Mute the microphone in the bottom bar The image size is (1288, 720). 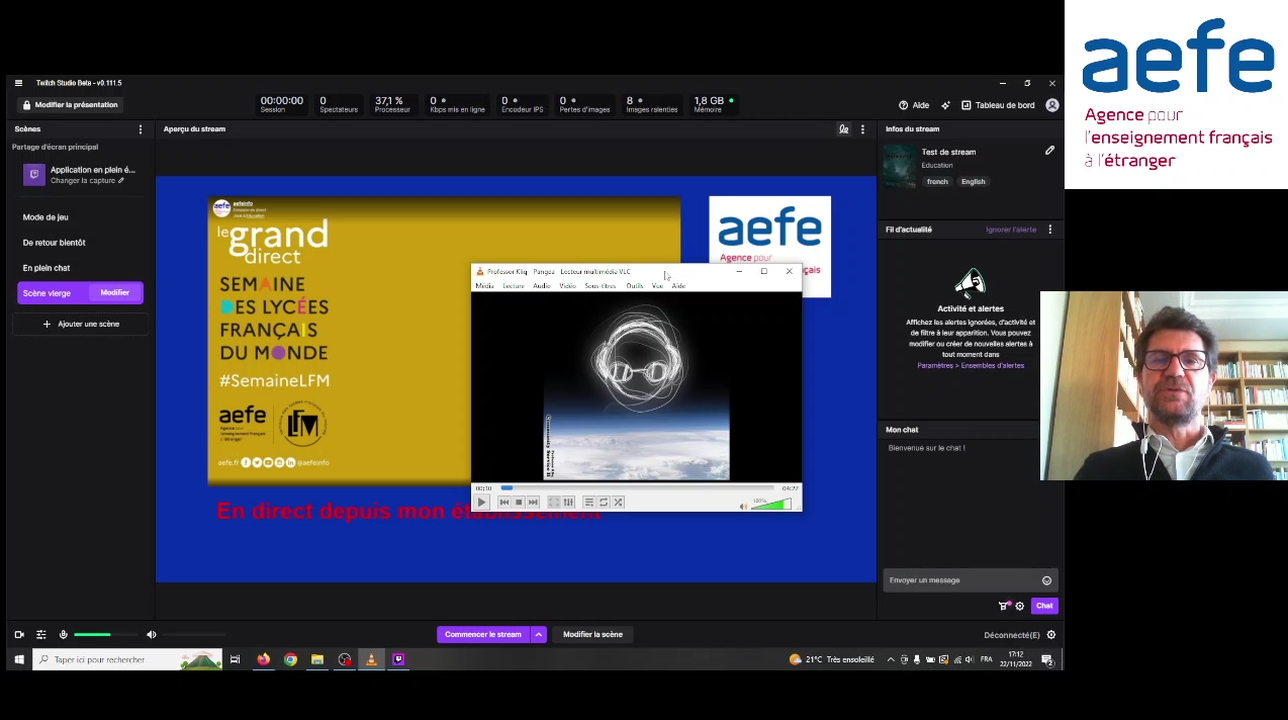tap(63, 635)
